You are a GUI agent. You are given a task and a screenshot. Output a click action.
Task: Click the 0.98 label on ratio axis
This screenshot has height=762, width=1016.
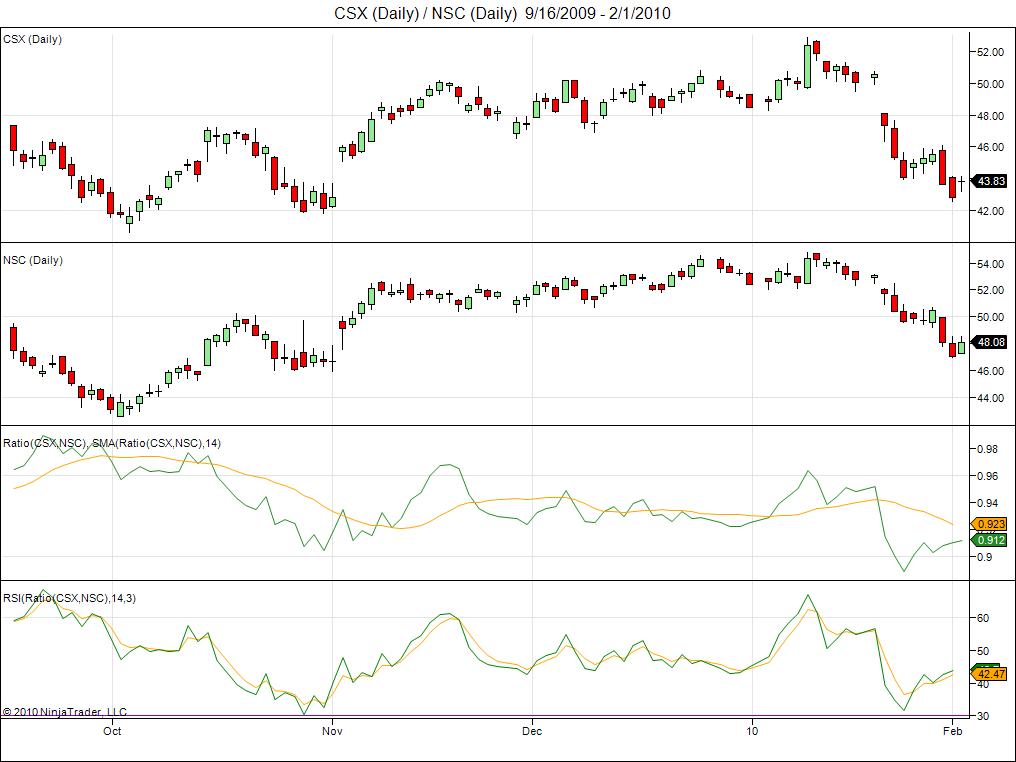click(987, 449)
